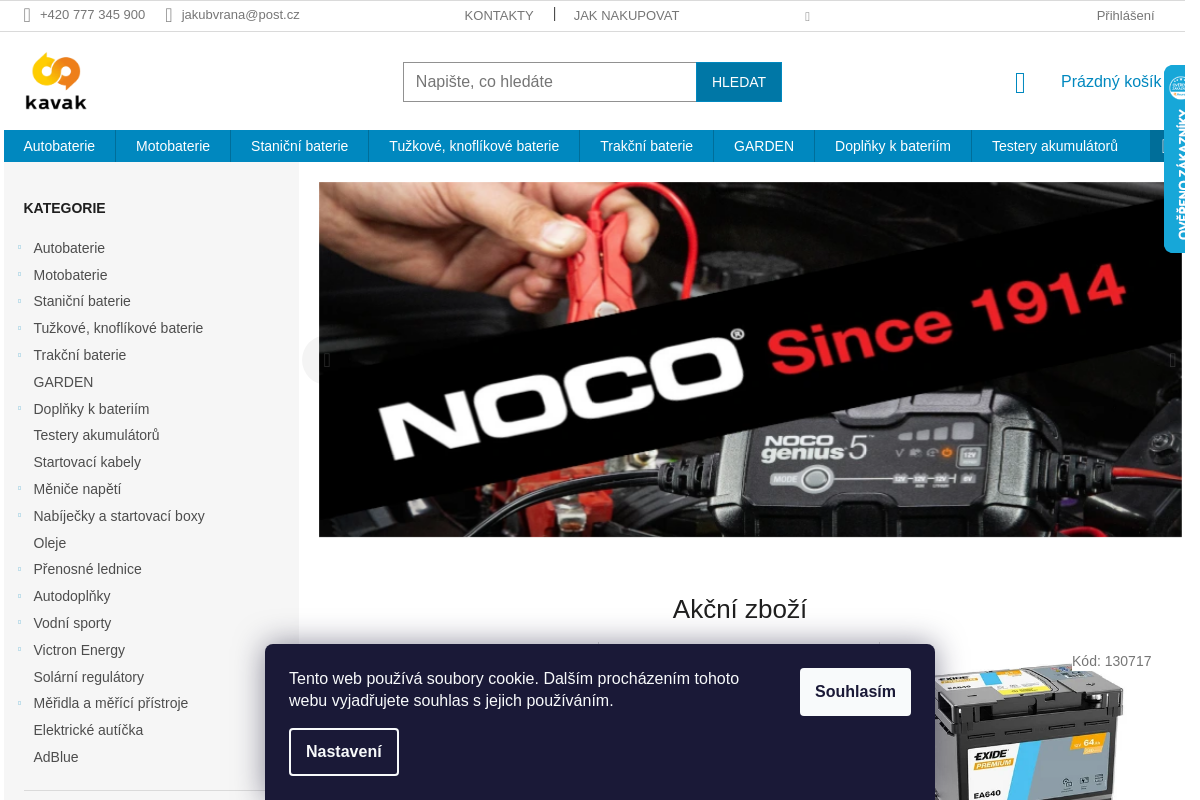Image resolution: width=1200 pixels, height=800 pixels.
Task: Expand the Nabíječky a startovací boxy category
Action: 19,515
